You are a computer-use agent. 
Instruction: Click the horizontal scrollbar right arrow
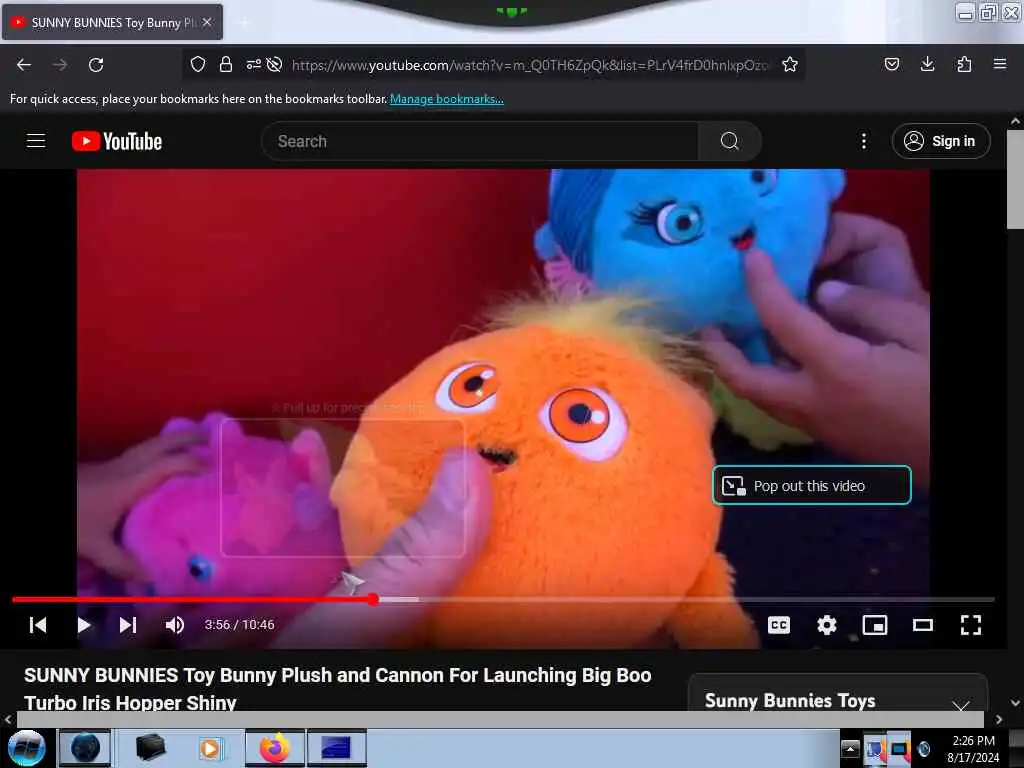tap(999, 719)
